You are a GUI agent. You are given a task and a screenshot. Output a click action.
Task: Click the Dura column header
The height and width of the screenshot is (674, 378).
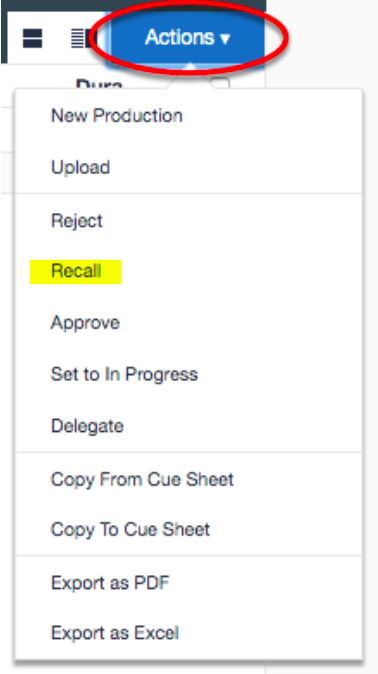tap(99, 84)
